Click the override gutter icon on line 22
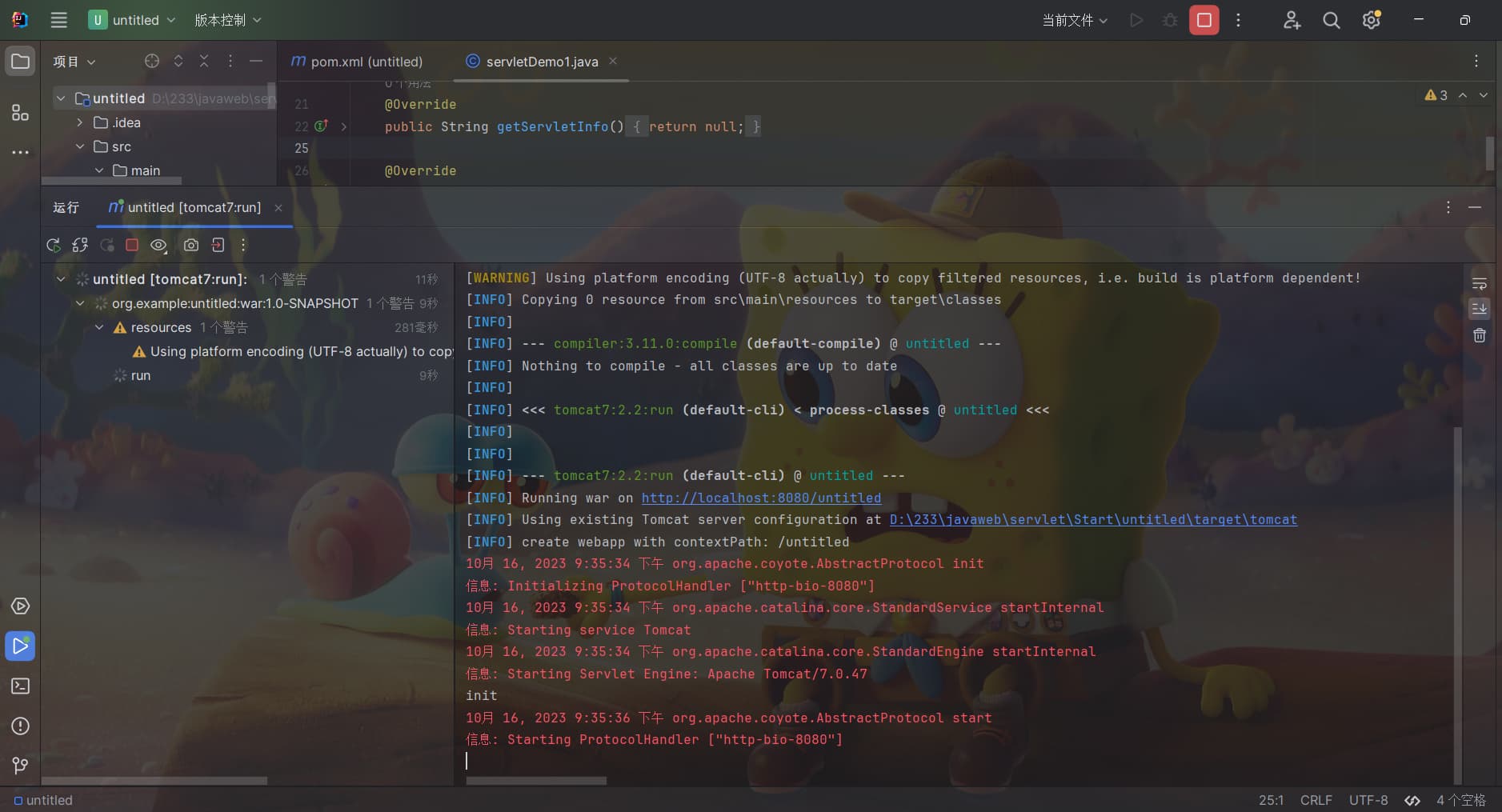 (x=322, y=126)
